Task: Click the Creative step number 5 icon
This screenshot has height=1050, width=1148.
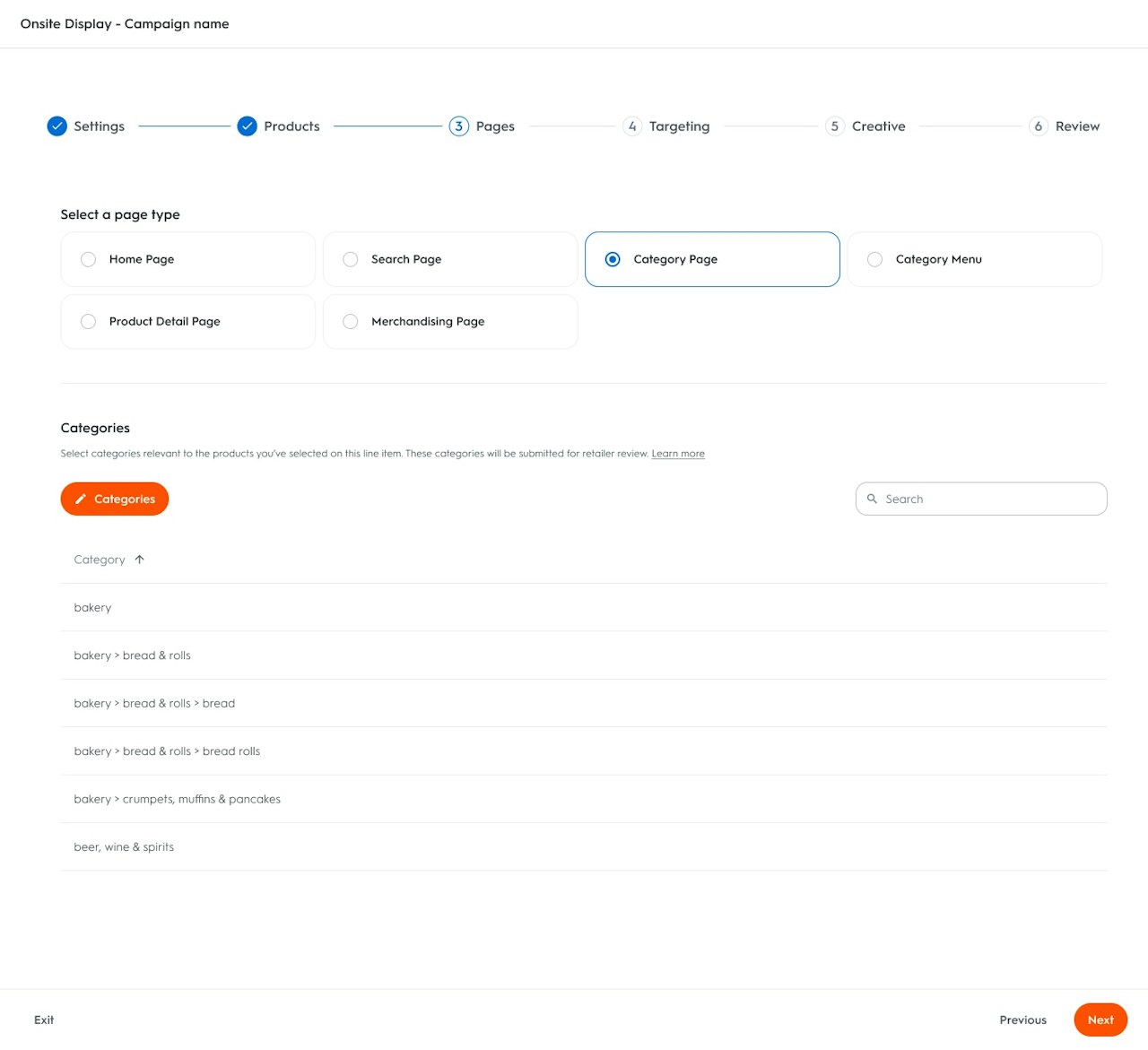Action: tap(835, 126)
